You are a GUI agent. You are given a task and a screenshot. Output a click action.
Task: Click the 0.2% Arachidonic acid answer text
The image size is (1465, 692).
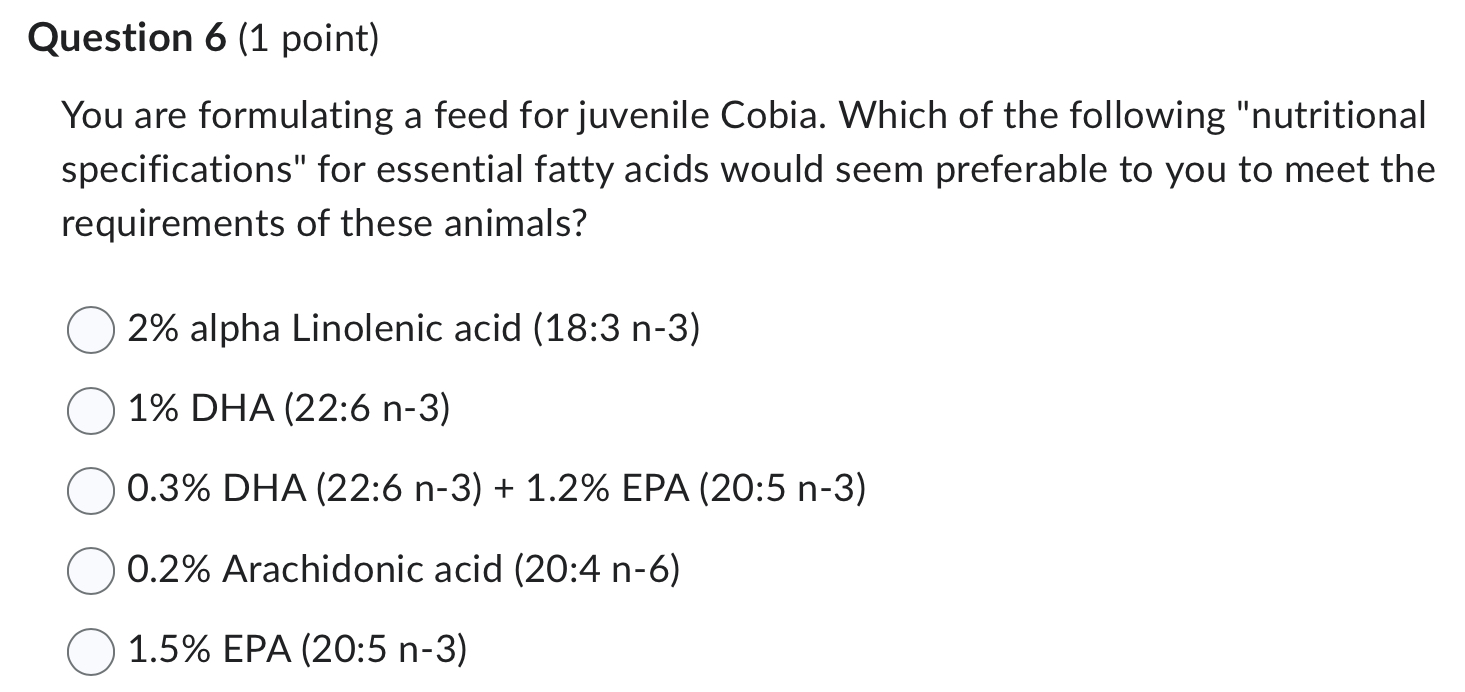point(404,569)
